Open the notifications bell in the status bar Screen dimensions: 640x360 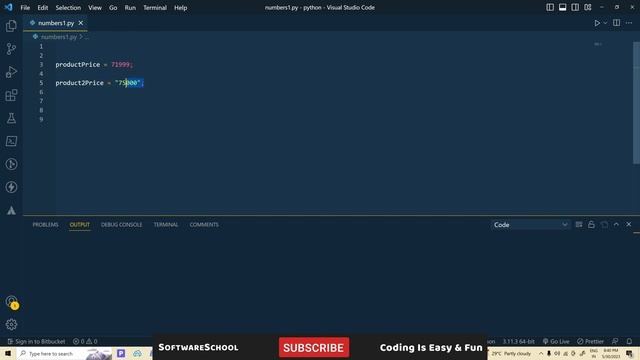point(629,341)
